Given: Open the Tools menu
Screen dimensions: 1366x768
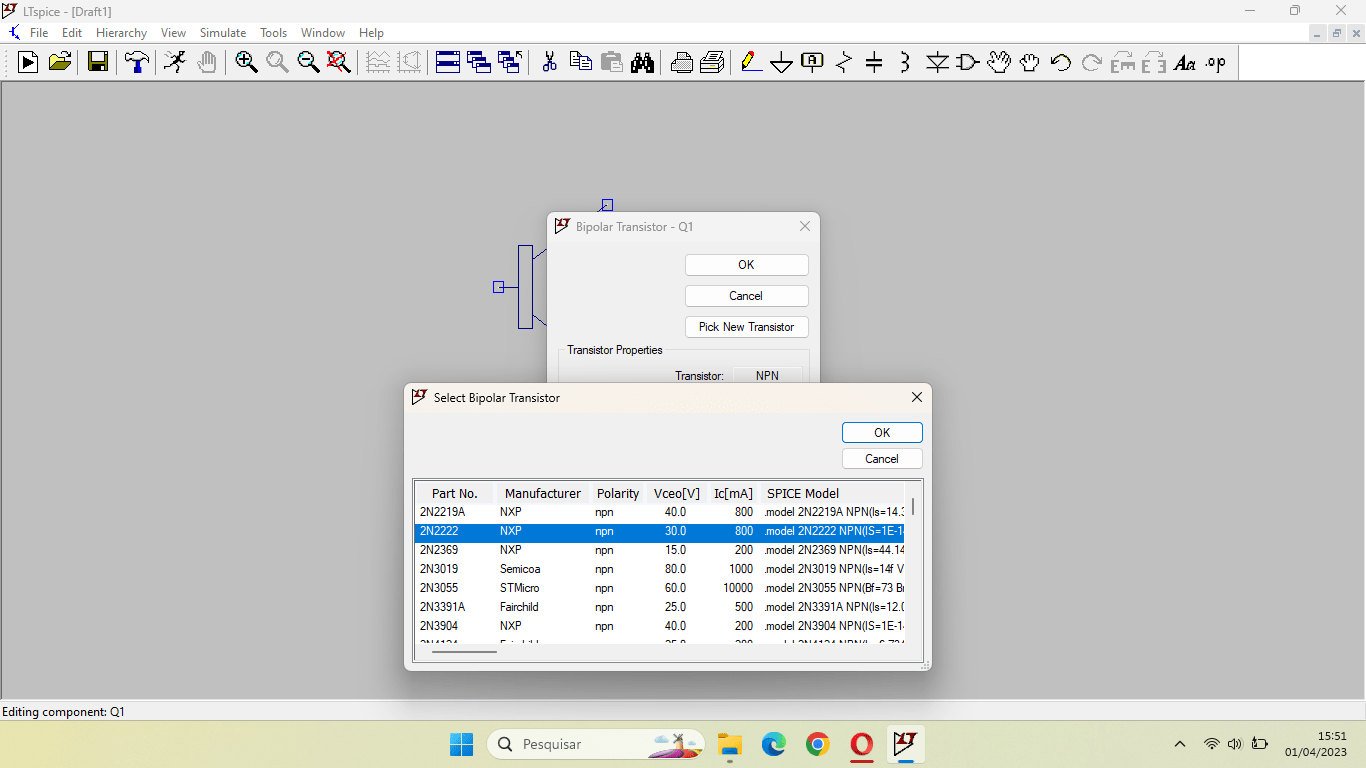Looking at the screenshot, I should point(274,33).
